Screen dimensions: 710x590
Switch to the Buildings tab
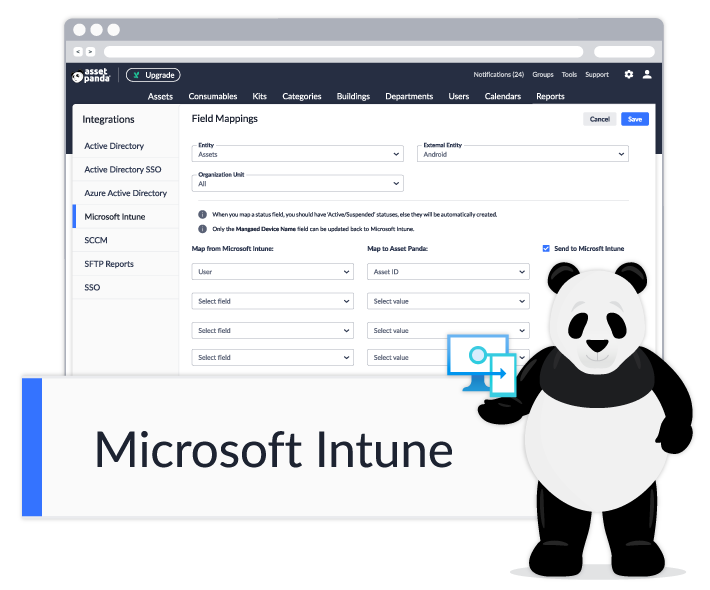(x=353, y=96)
